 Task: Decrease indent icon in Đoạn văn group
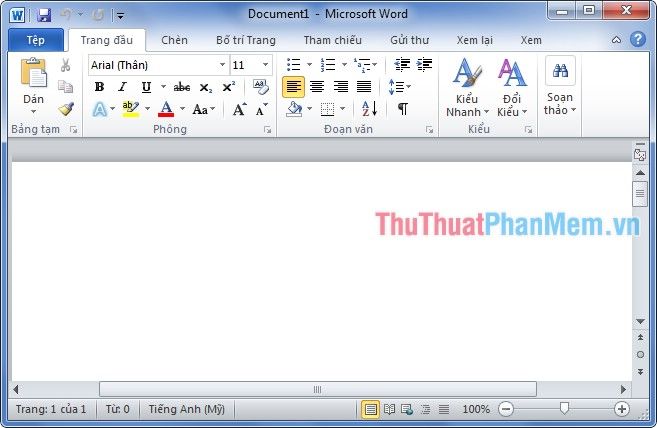click(x=402, y=65)
